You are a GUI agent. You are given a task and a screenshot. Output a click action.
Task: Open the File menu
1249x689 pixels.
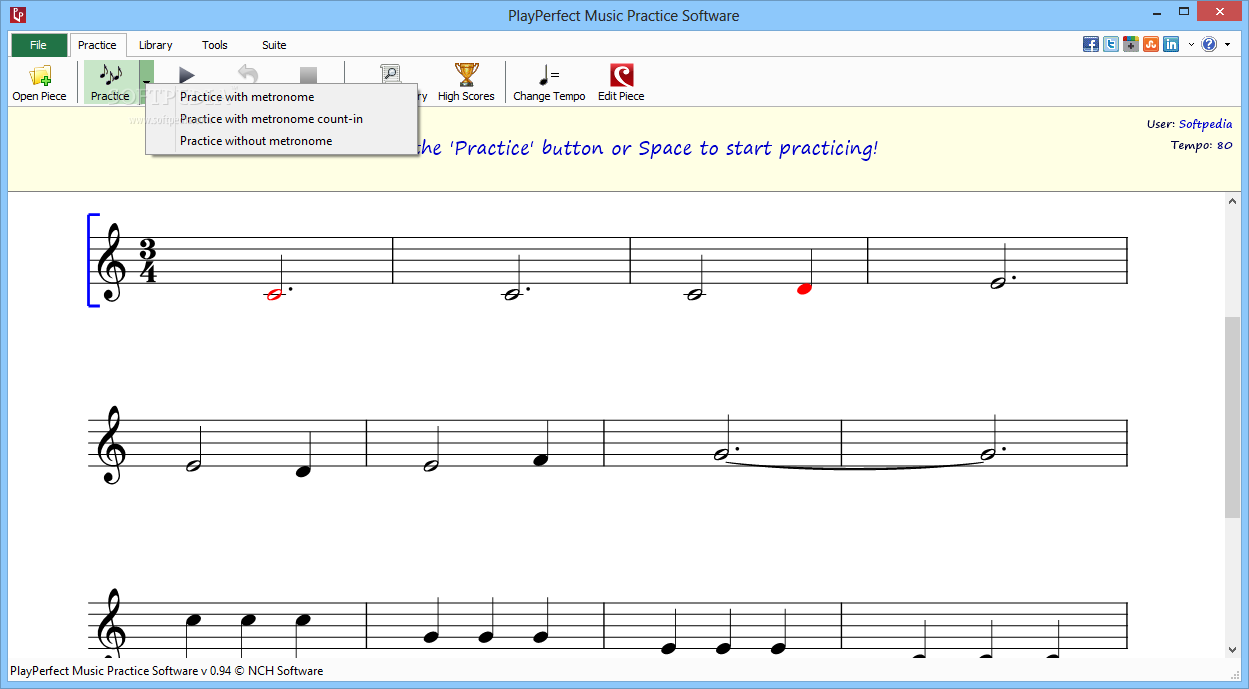pyautogui.click(x=39, y=45)
